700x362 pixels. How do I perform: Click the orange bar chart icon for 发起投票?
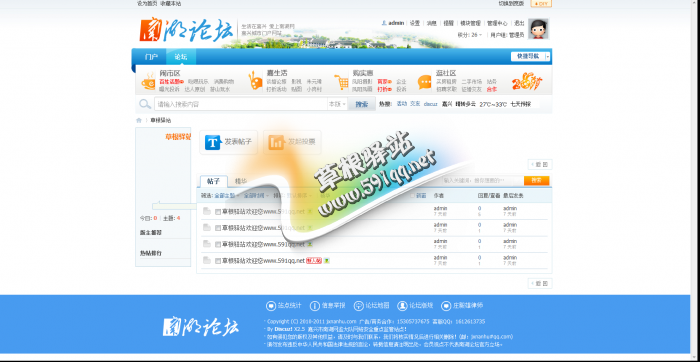tap(277, 142)
